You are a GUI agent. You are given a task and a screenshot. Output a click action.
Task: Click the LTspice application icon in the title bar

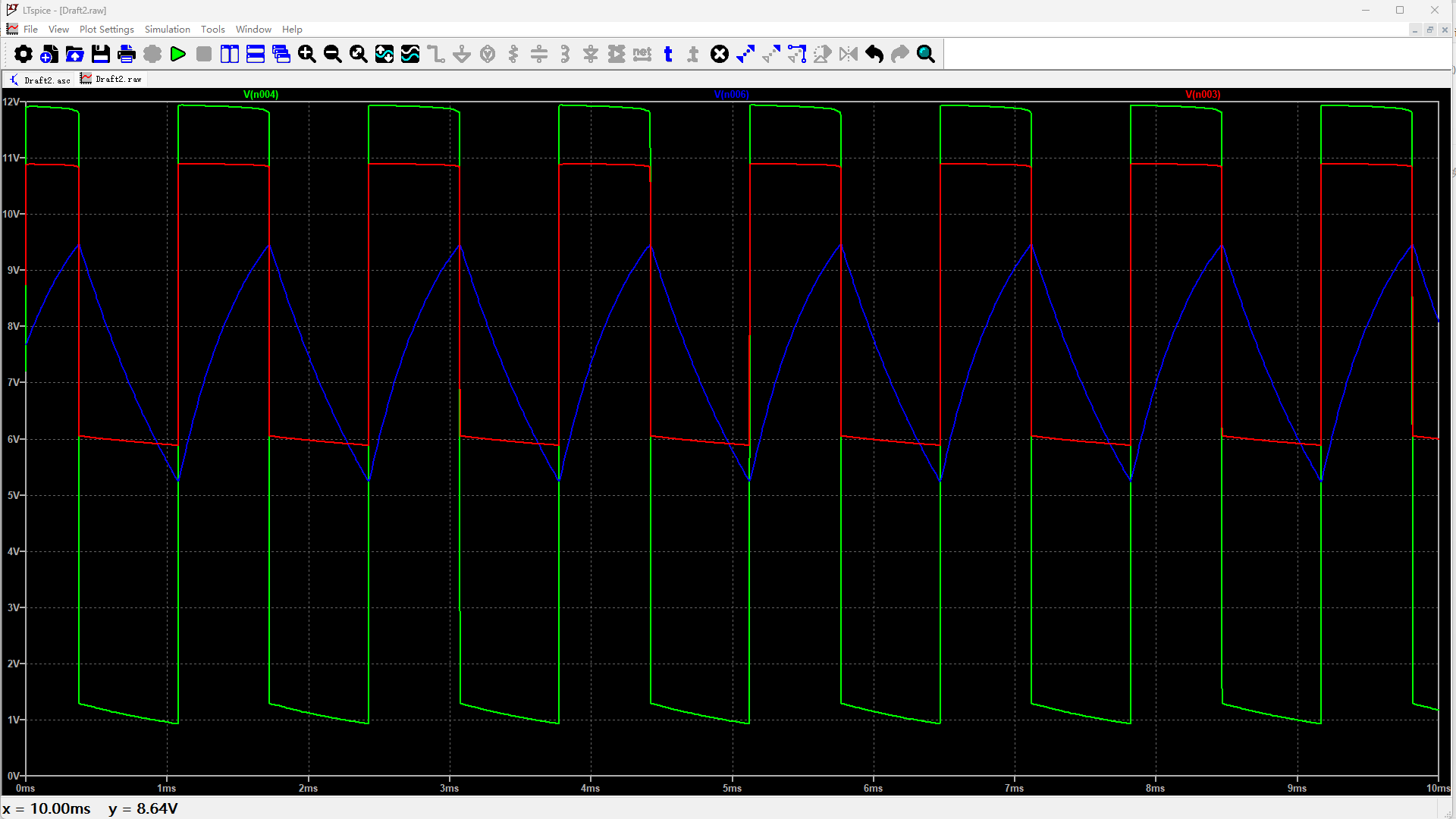click(12, 10)
